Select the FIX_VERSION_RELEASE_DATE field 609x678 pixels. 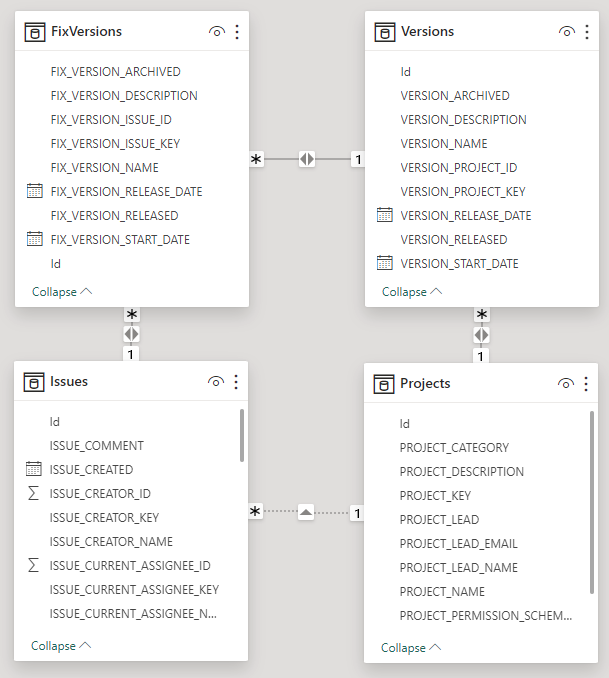pos(126,192)
